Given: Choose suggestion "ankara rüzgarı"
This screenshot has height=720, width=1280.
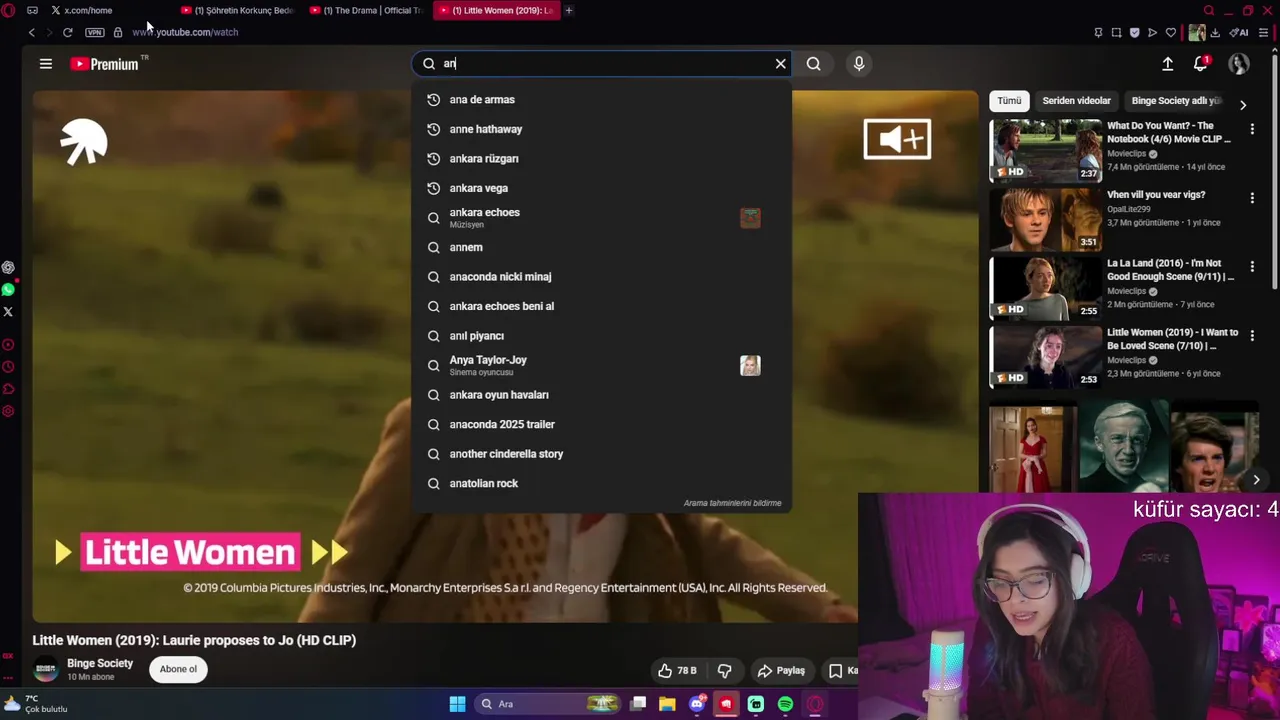Looking at the screenshot, I should pyautogui.click(x=601, y=159).
